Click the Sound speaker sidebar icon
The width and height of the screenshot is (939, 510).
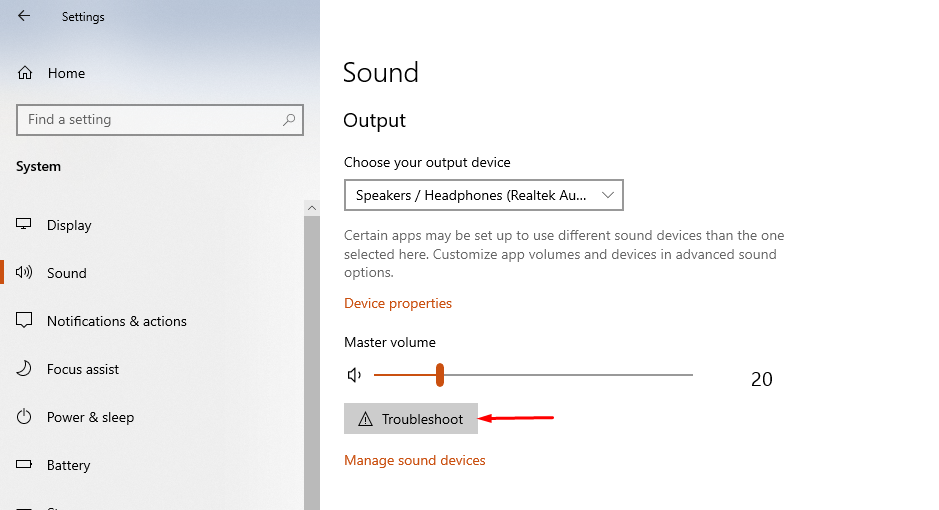pos(24,272)
